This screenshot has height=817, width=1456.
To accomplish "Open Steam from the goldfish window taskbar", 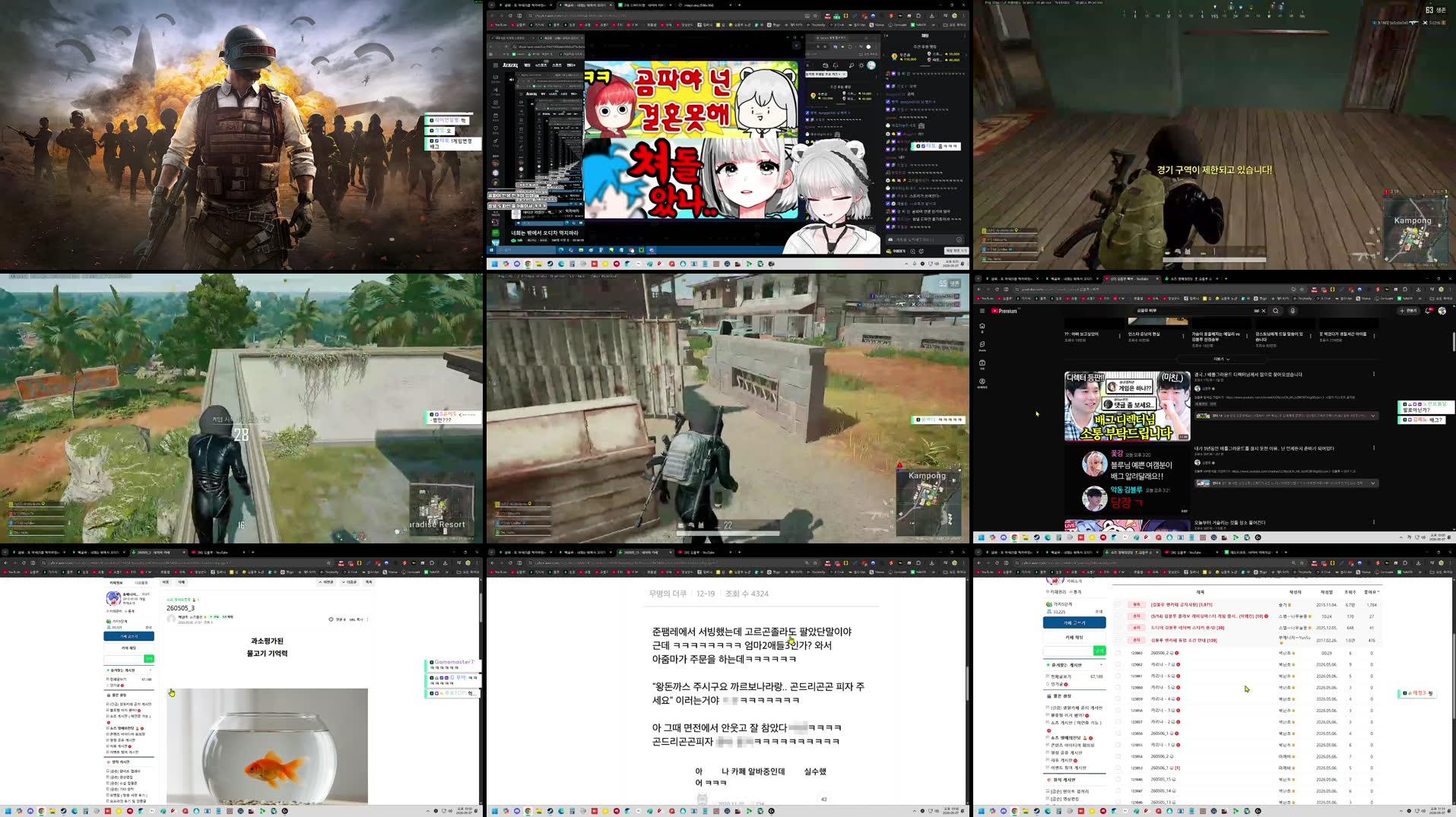I will 64,811.
